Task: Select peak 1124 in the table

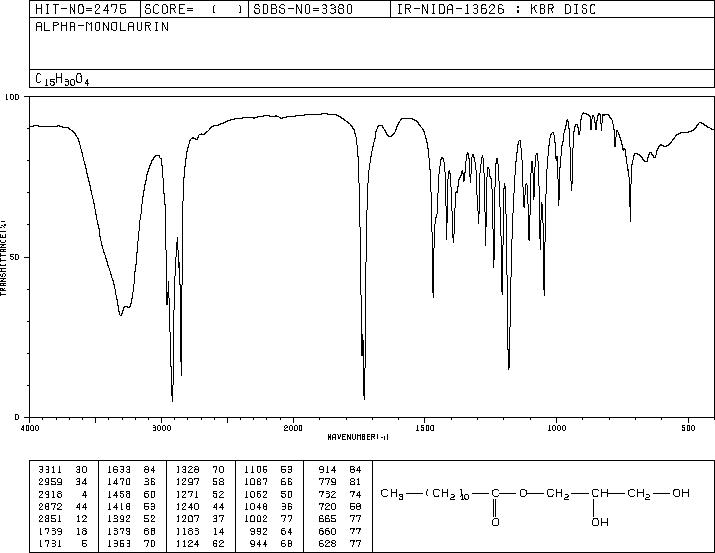Action: (x=200, y=544)
